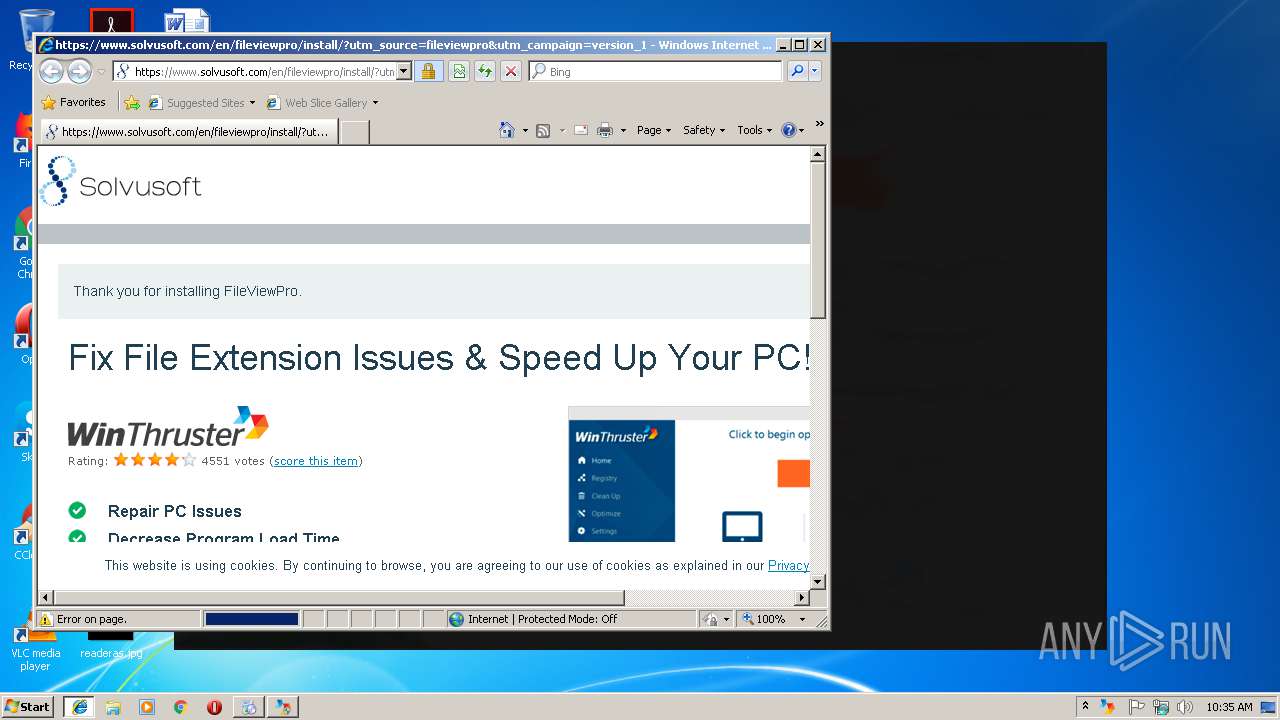Open the Tools menu

click(x=755, y=130)
